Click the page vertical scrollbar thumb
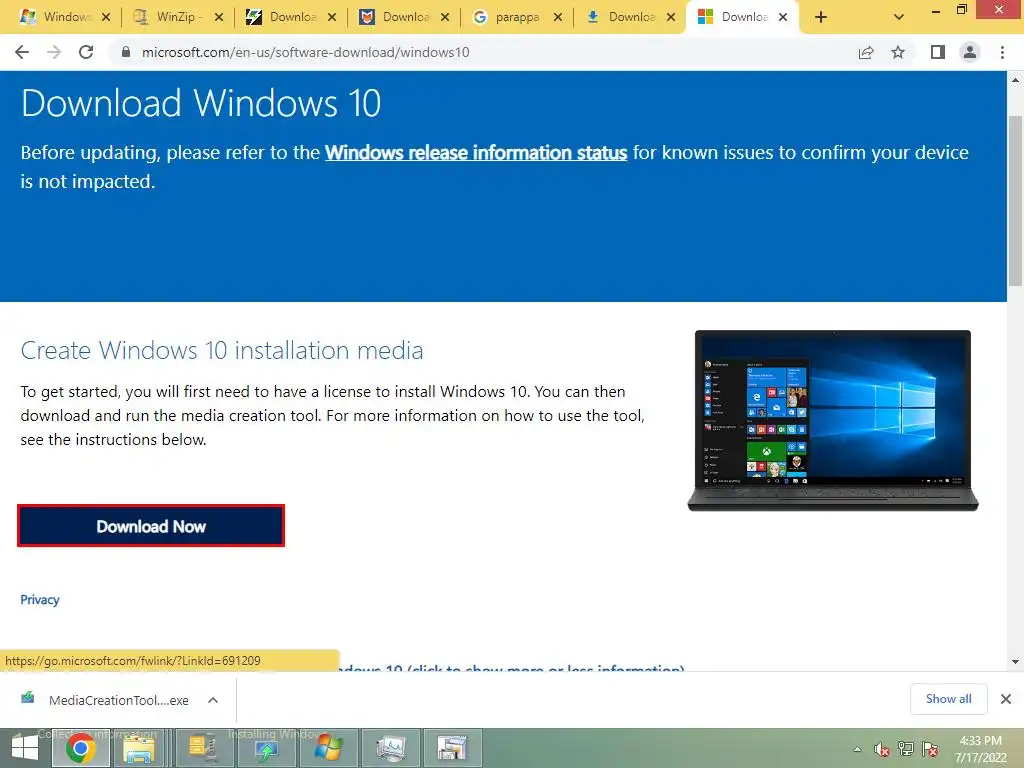Screen dimensions: 1024x768 (1015, 201)
